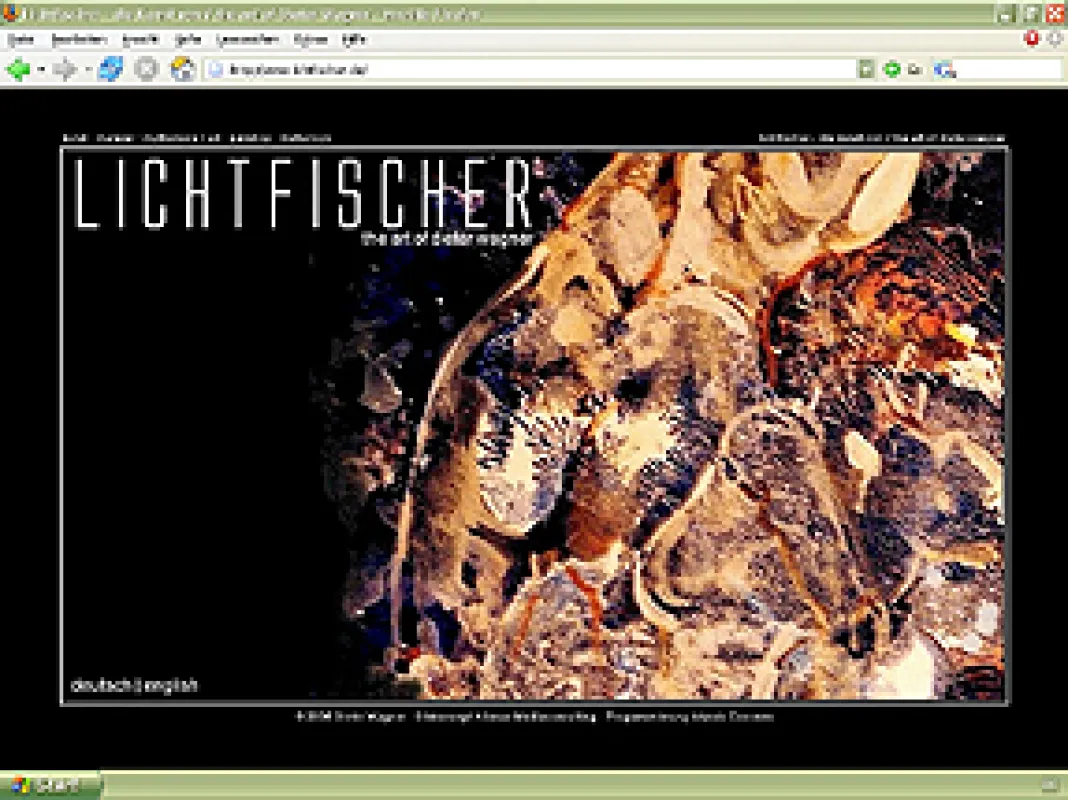Open the Back button history dropdown arrow
The width and height of the screenshot is (1068, 800).
pyautogui.click(x=40, y=69)
